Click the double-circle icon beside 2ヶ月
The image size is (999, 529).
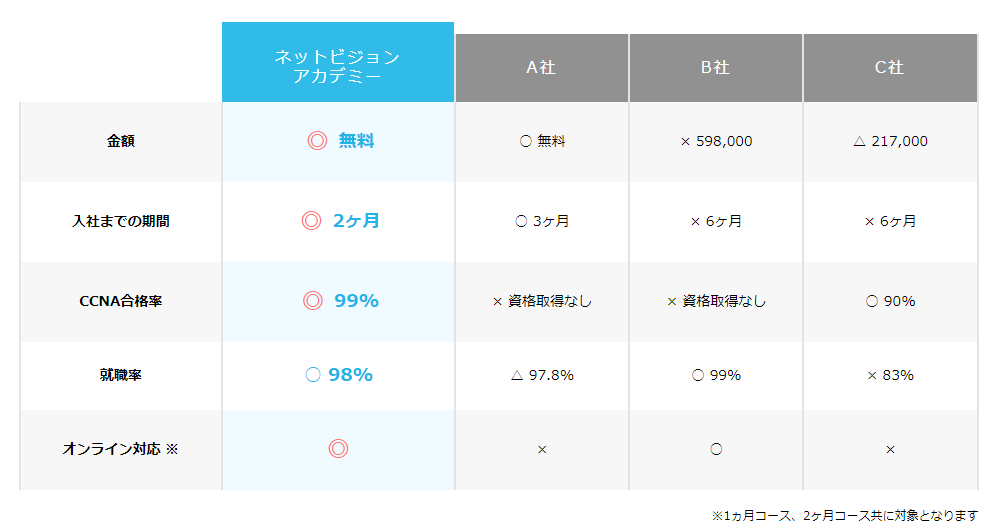[311, 221]
